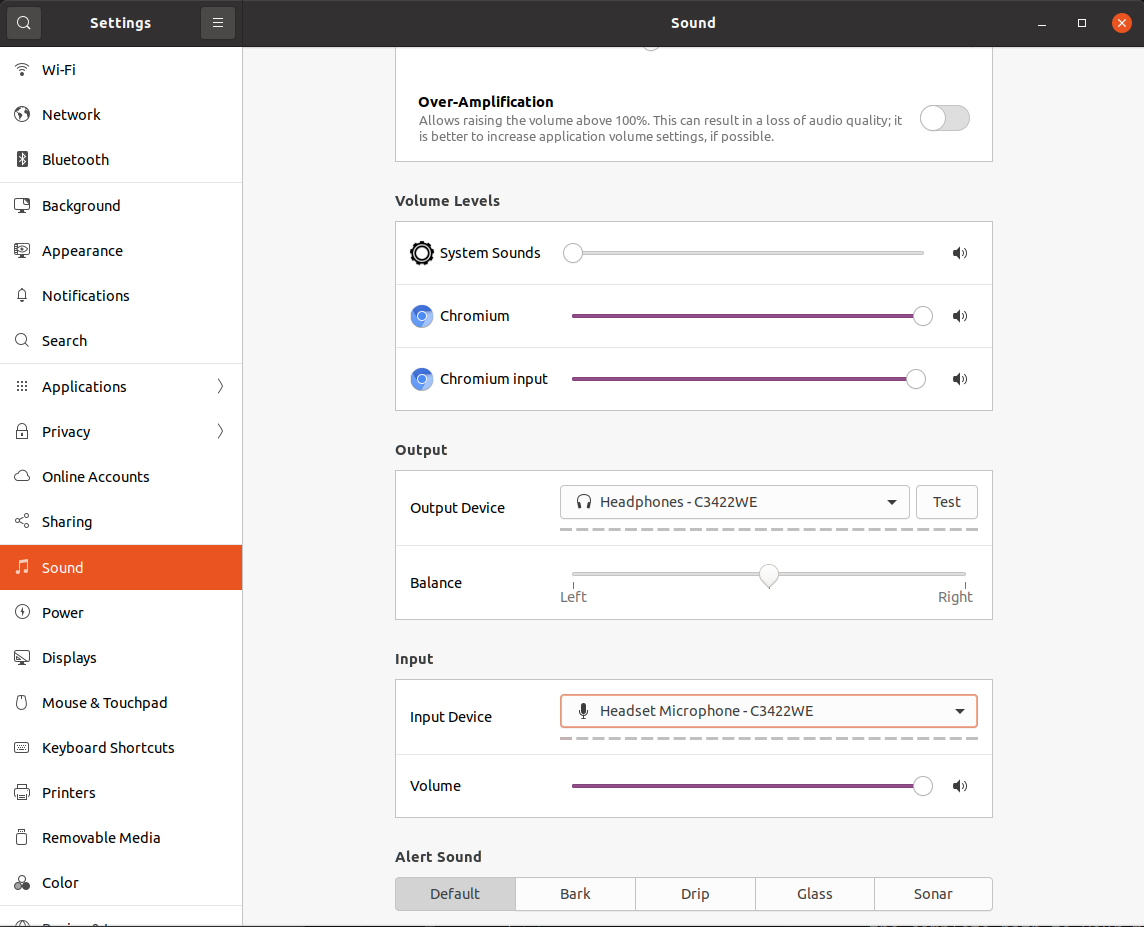The image size is (1144, 927).
Task: Click the Wi-Fi icon in sidebar
Action: tap(22, 69)
